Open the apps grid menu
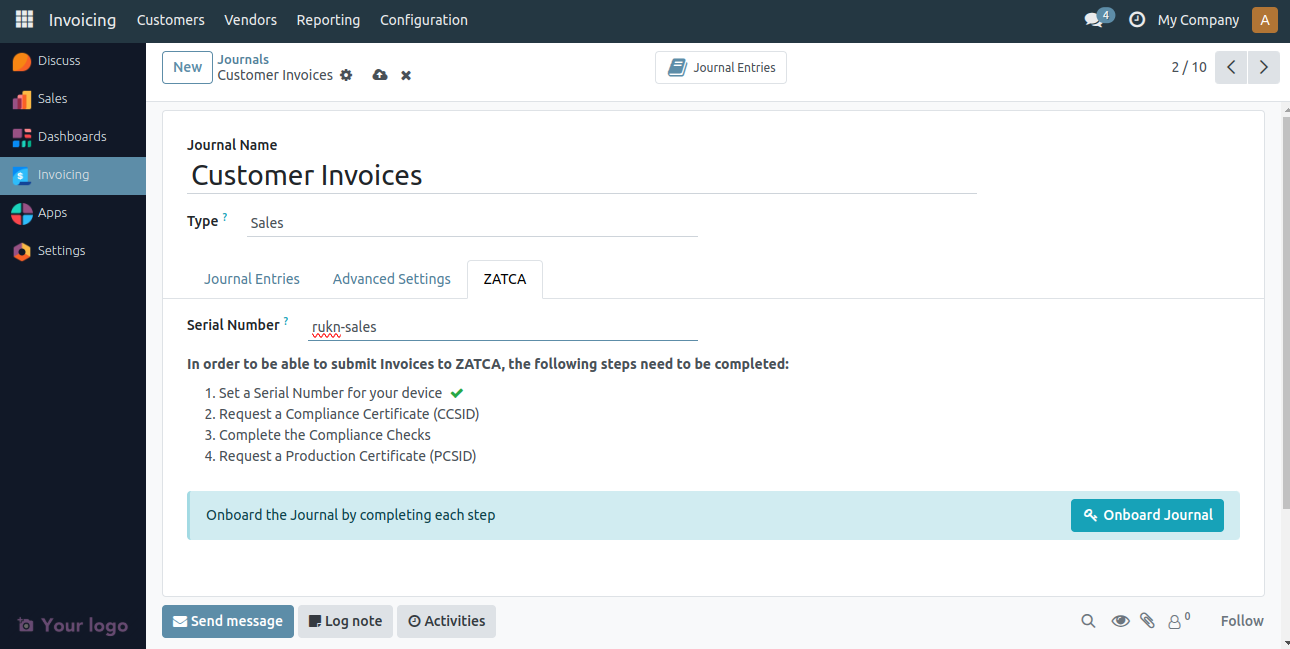Viewport: 1290px width, 649px height. click(23, 19)
